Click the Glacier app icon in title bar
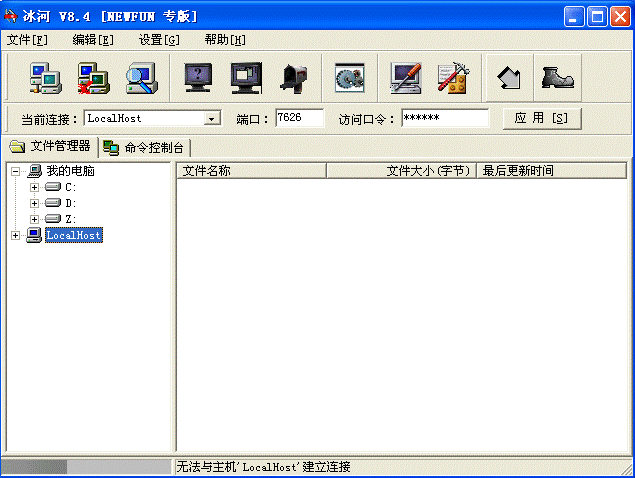The height and width of the screenshot is (478, 635). pos(11,16)
